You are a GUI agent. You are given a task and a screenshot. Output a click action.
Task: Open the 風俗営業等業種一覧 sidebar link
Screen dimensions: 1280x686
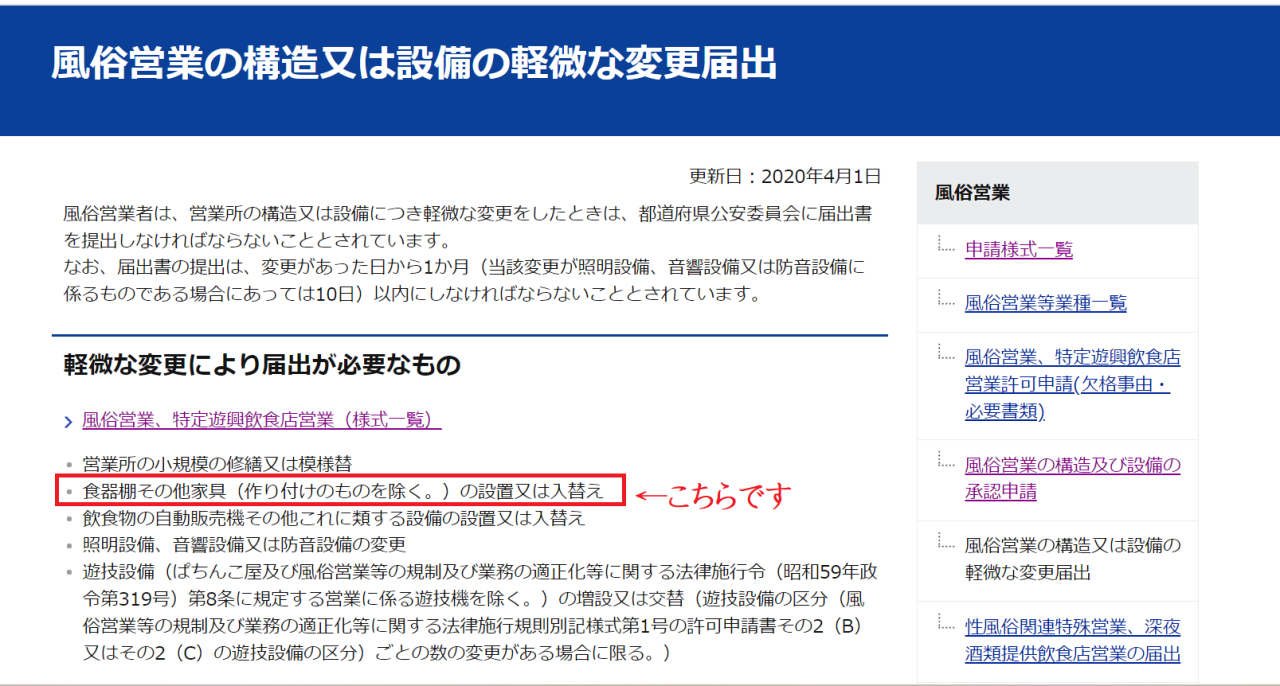[x=1045, y=304]
